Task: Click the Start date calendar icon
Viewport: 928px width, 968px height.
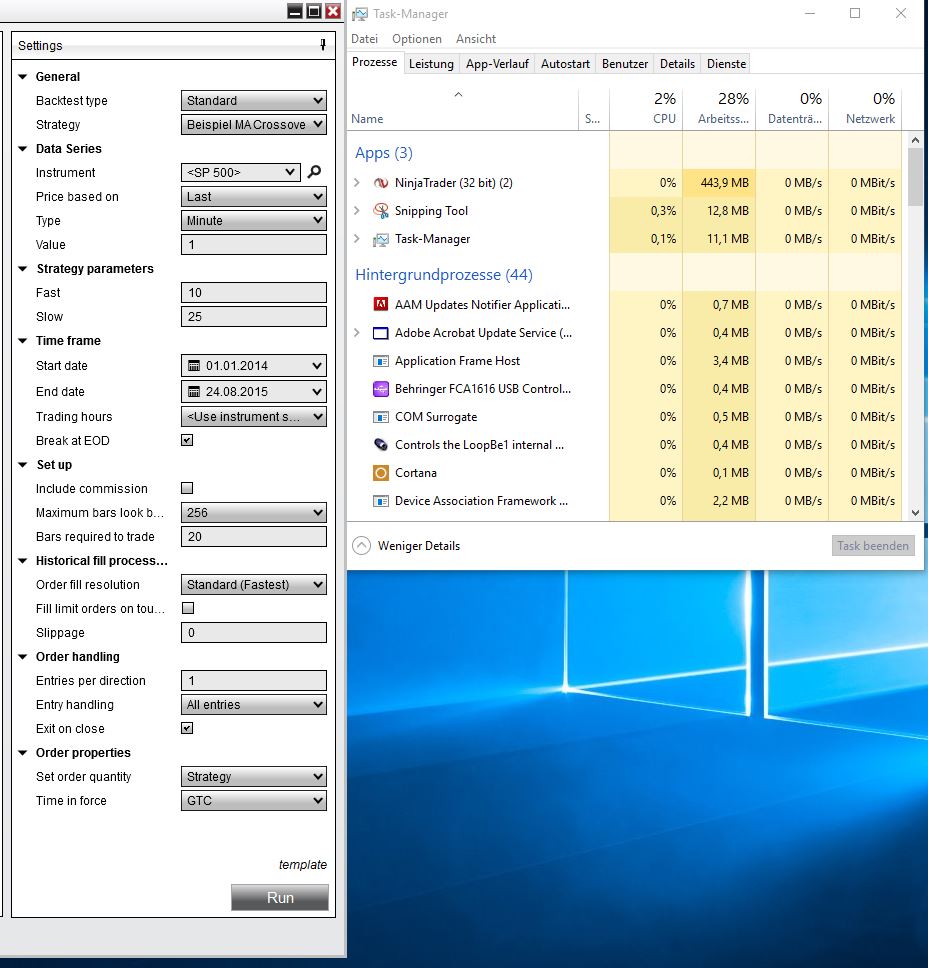Action: pyautogui.click(x=194, y=365)
